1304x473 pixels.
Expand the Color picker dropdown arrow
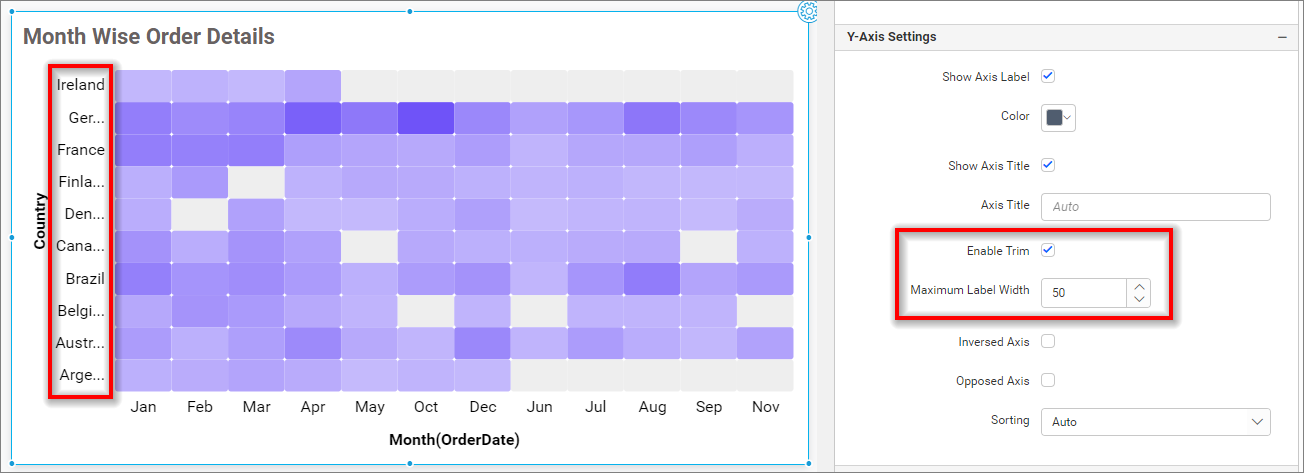(x=1068, y=117)
